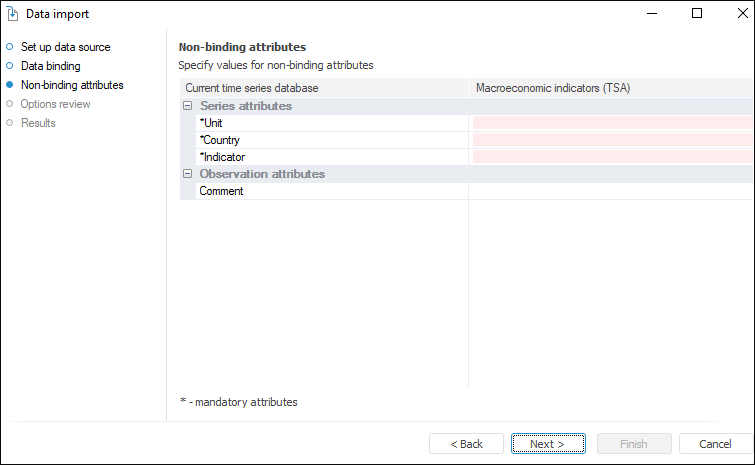This screenshot has height=465, width=755.
Task: Select the Unit attribute row label
Action: tap(211, 123)
